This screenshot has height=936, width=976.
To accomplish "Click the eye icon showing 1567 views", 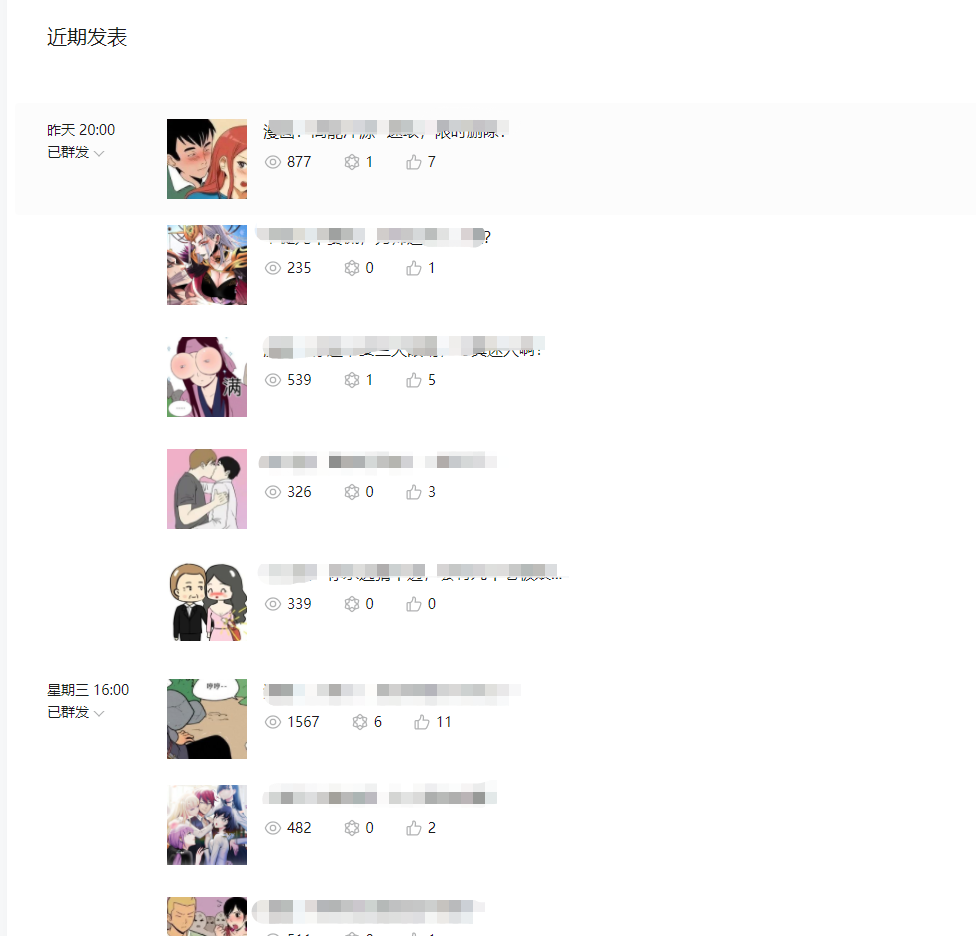I will 273,722.
